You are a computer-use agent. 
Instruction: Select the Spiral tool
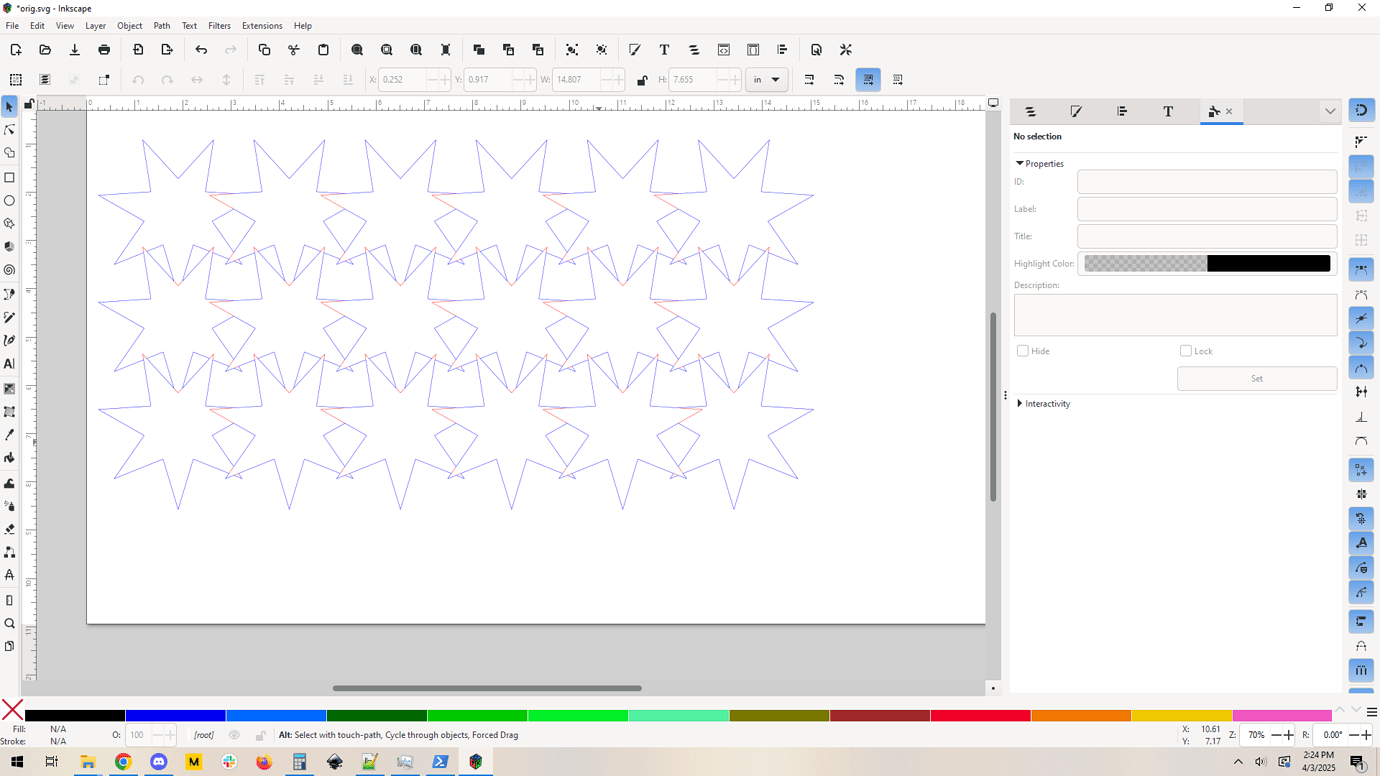coord(9,270)
